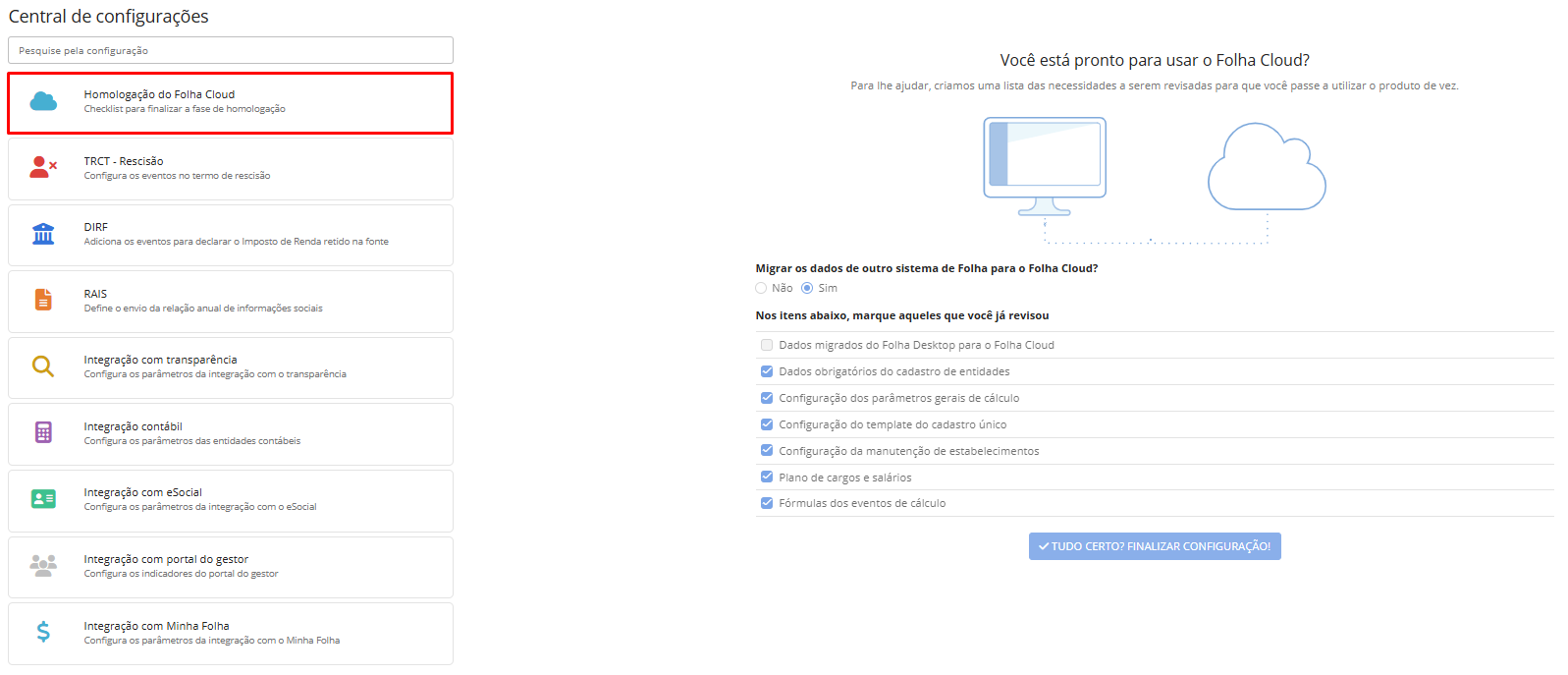Viewport: 1568px width, 675px height.
Task: Open Homologação do Folha Cloud settings
Action: pos(231,102)
